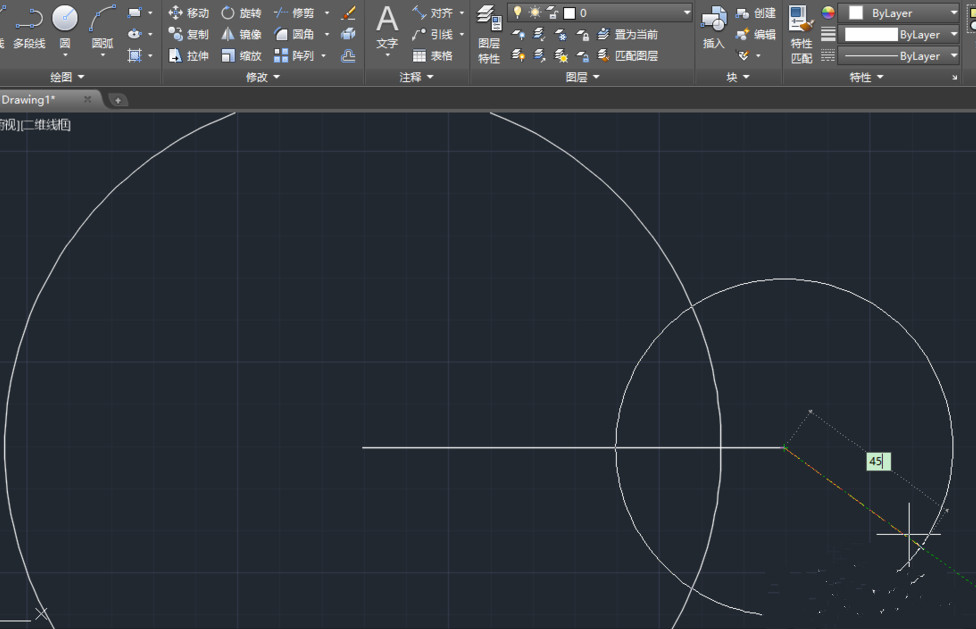
Task: Choose the Rectangle tool icon in 绘图 panel
Action: tap(134, 12)
